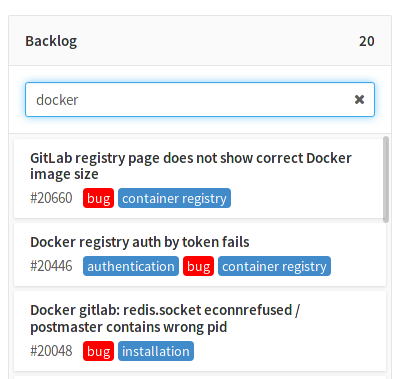398x379 pixels.
Task: Clear the docker search with the X icon
Action: click(x=359, y=99)
